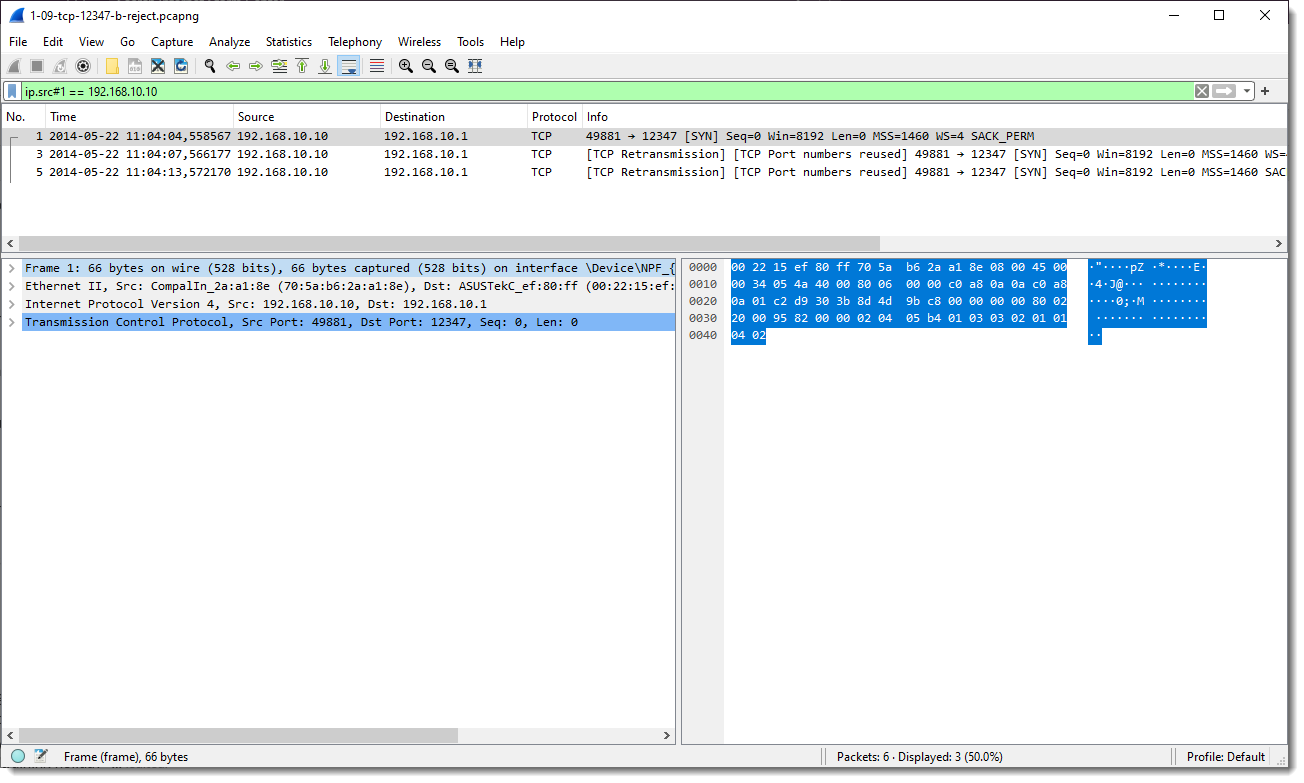Viewport: 1304px width, 783px height.
Task: Toggle auto-scroll during live capture
Action: click(x=349, y=66)
